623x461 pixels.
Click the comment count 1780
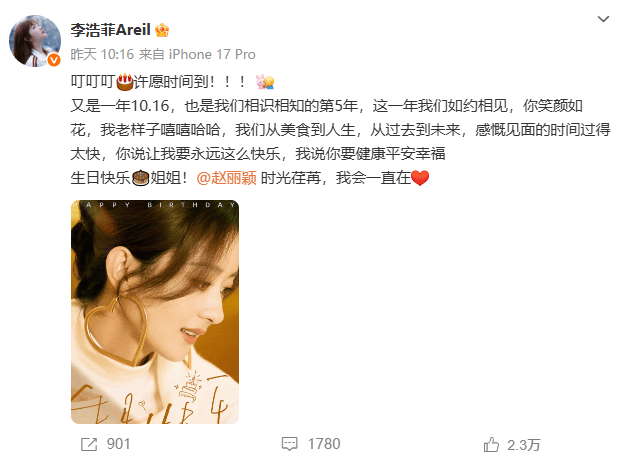(x=324, y=444)
